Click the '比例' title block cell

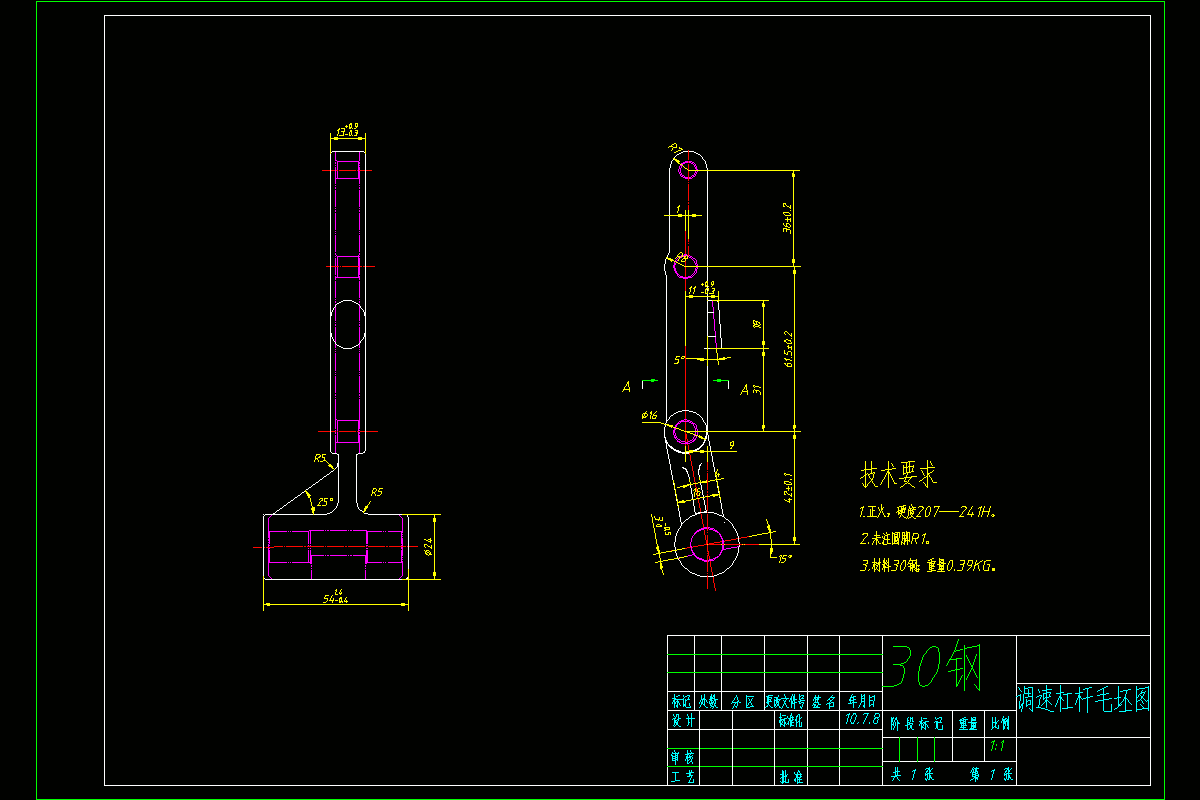pyautogui.click(x=1000, y=723)
